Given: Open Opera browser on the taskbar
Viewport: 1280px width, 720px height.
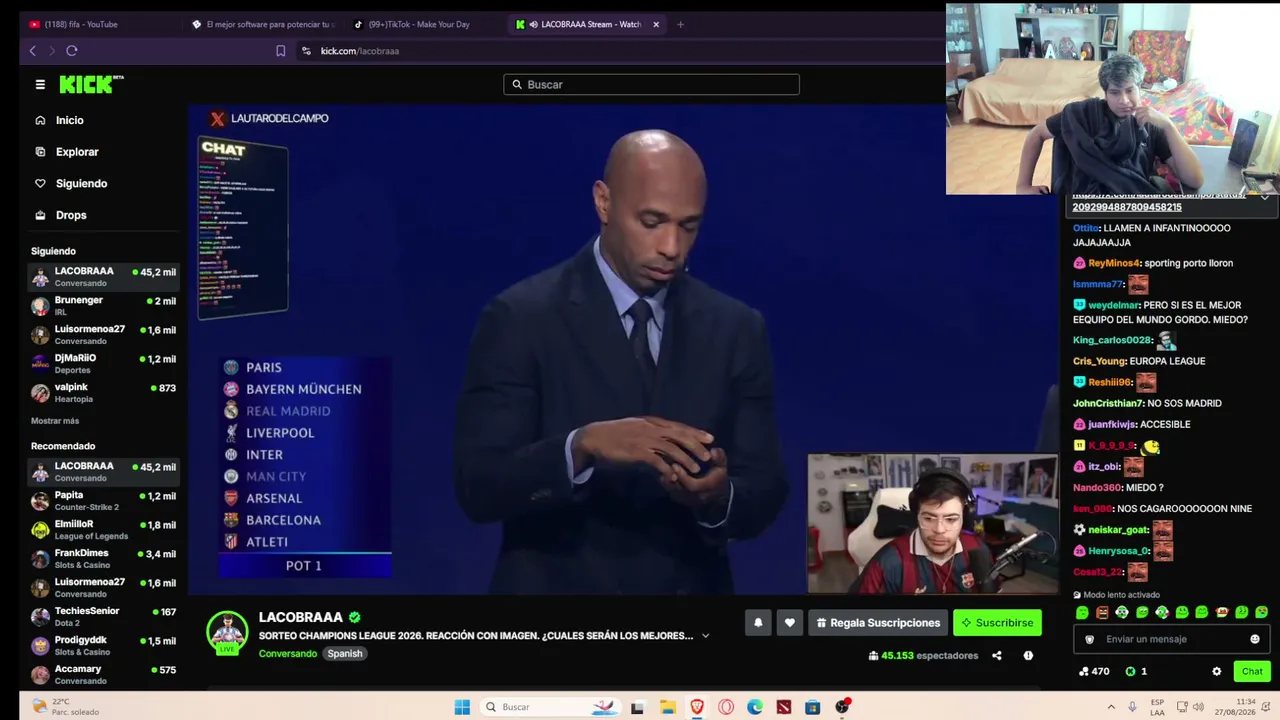Looking at the screenshot, I should [x=726, y=707].
